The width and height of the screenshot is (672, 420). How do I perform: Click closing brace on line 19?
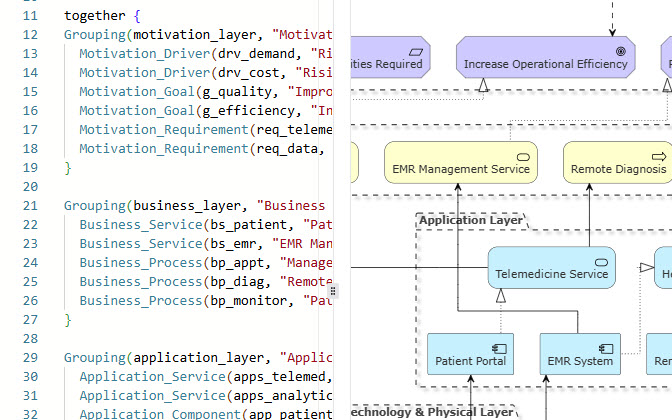coord(68,168)
